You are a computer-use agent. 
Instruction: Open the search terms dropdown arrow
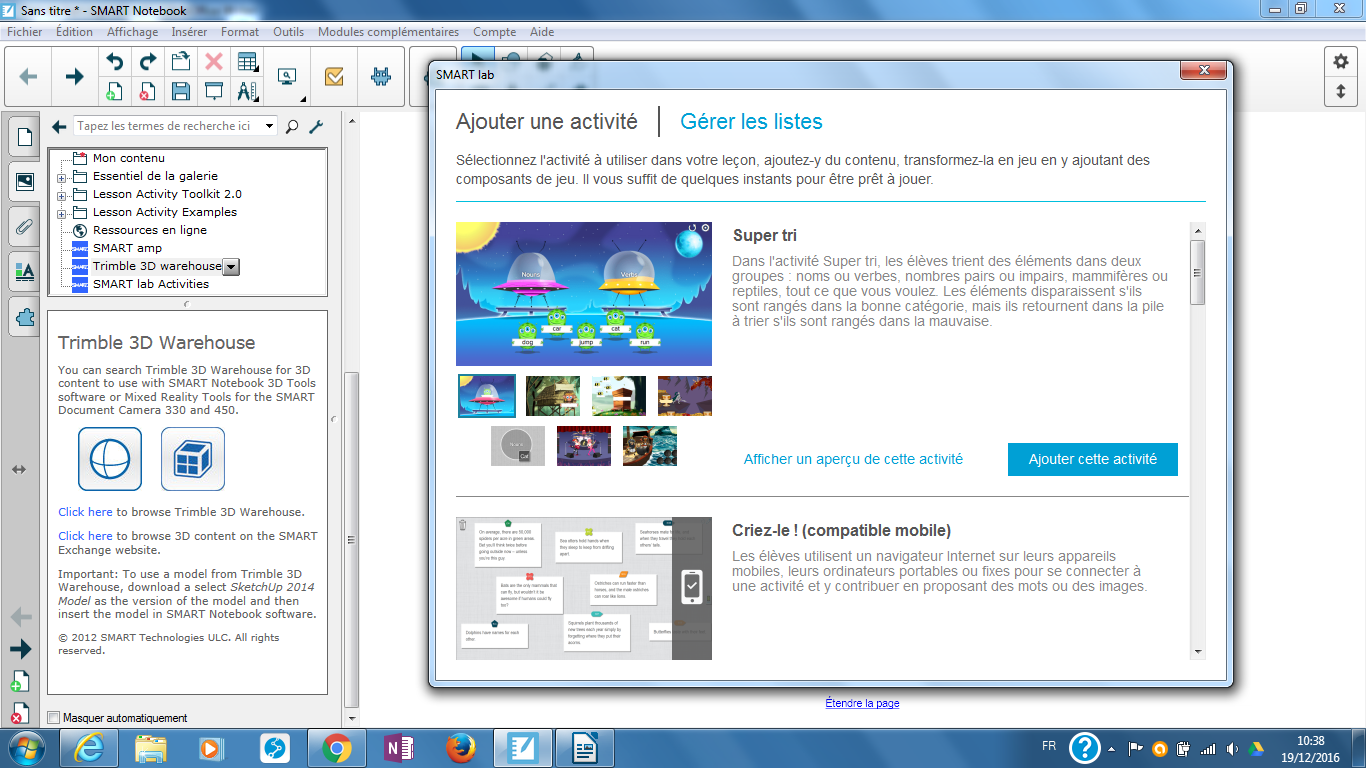pyautogui.click(x=270, y=127)
